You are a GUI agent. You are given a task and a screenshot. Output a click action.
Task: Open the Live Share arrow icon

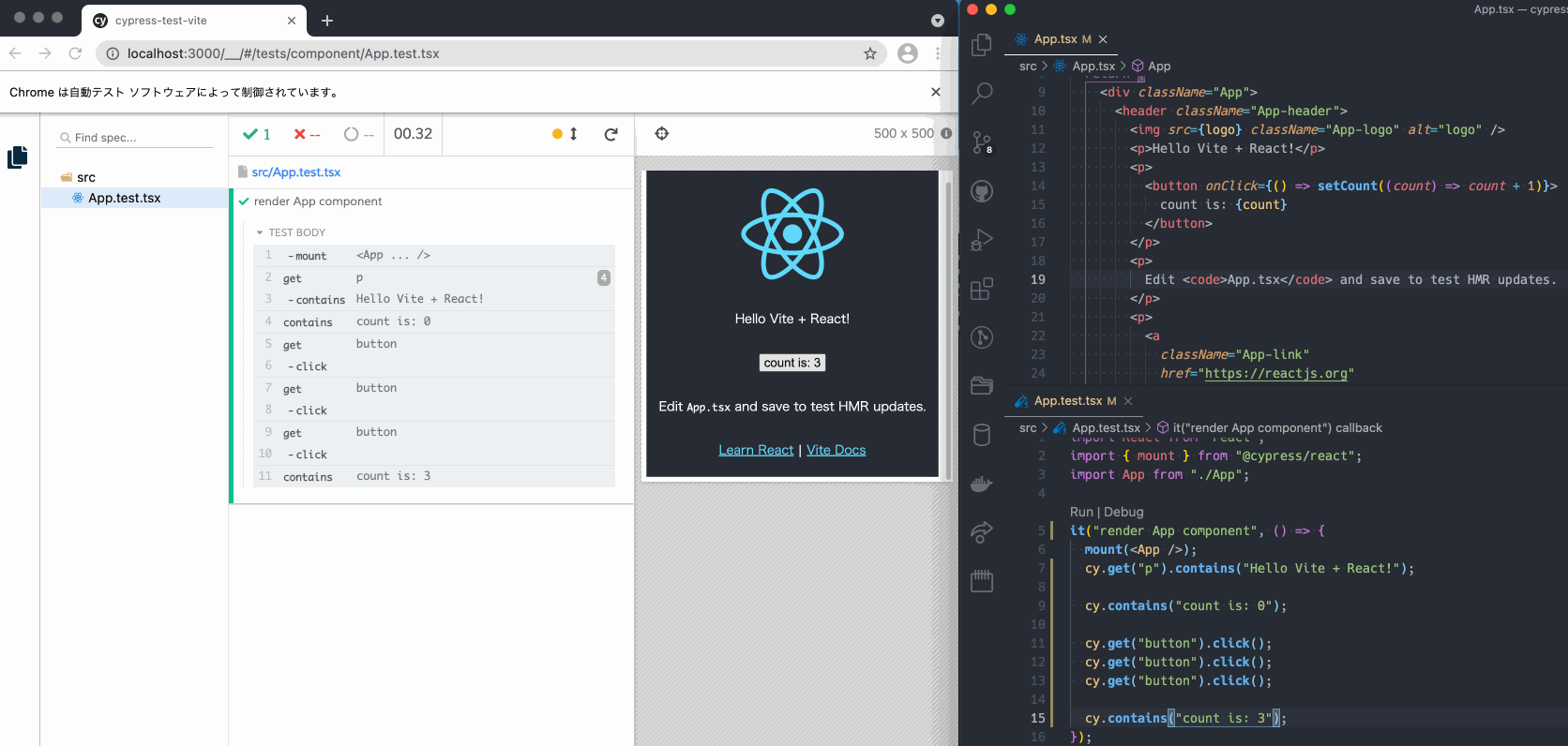point(982,532)
